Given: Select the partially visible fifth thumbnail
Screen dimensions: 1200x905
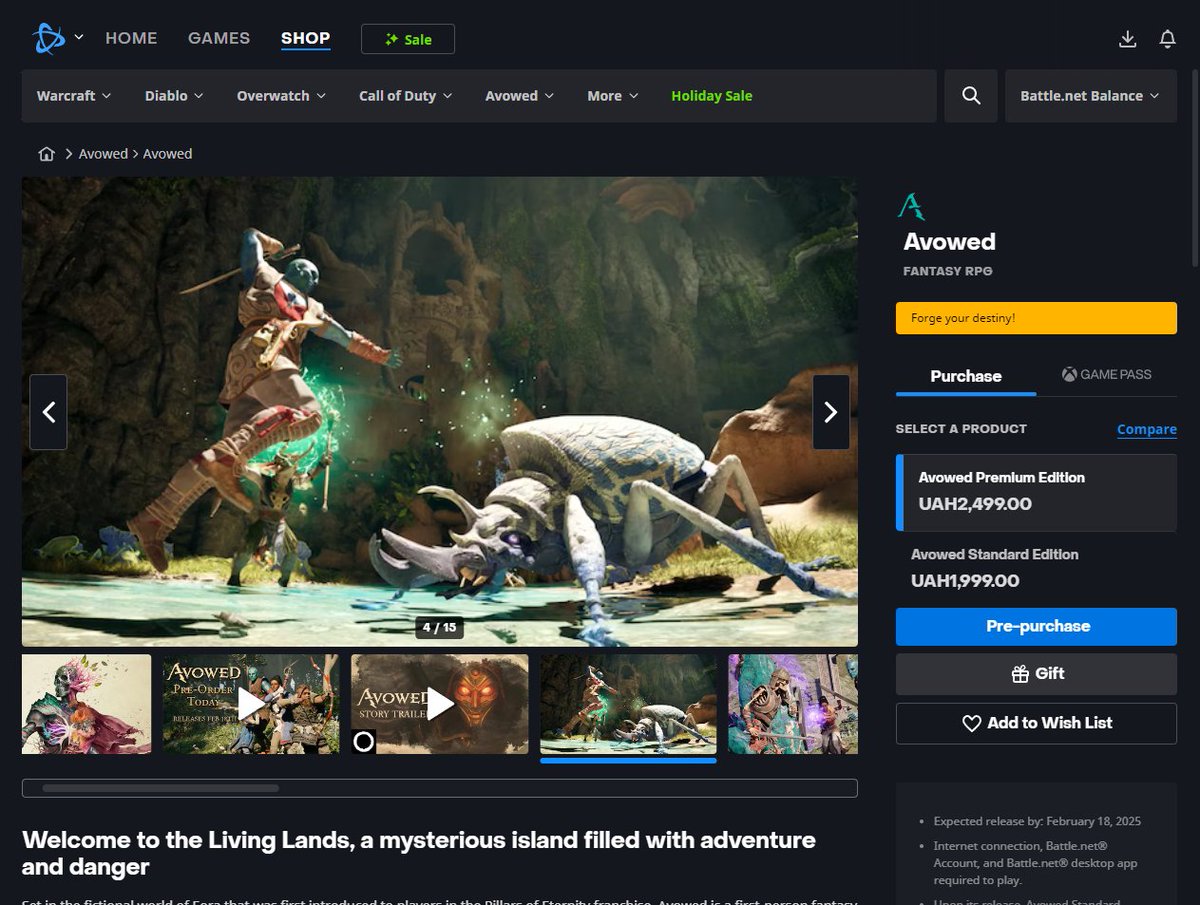Looking at the screenshot, I should click(793, 704).
